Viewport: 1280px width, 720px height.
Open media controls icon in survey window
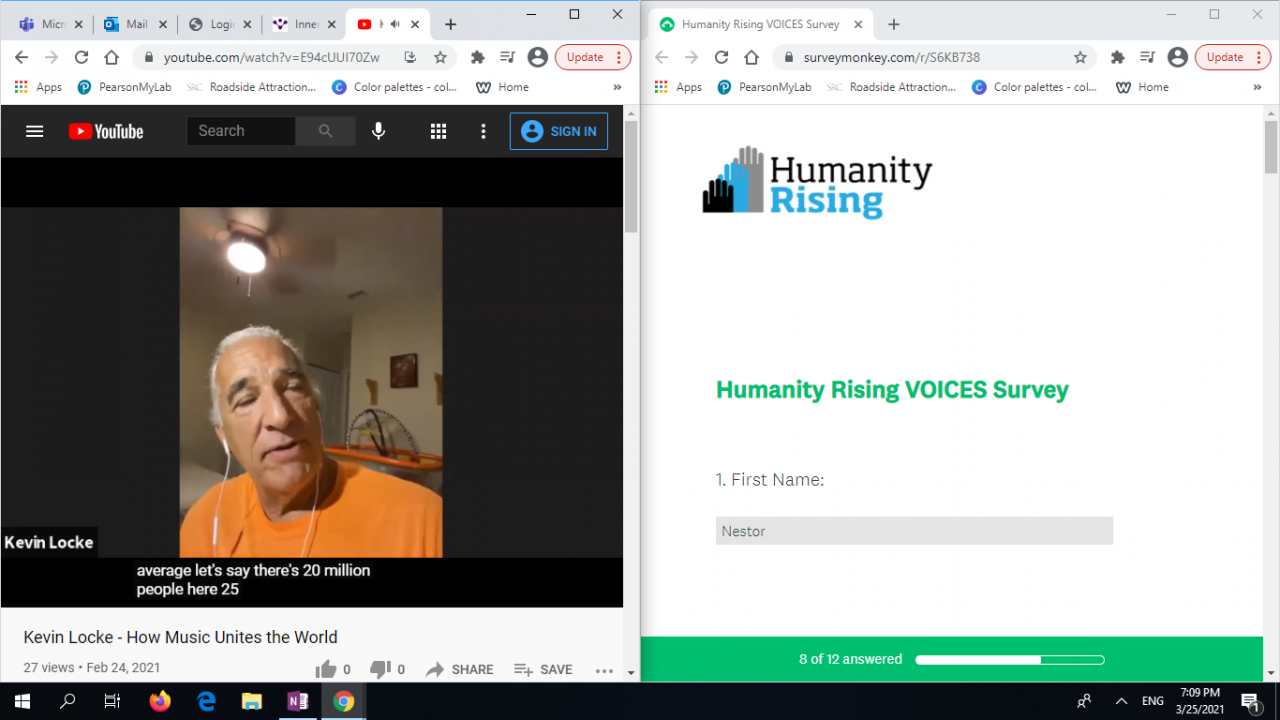(x=1148, y=57)
